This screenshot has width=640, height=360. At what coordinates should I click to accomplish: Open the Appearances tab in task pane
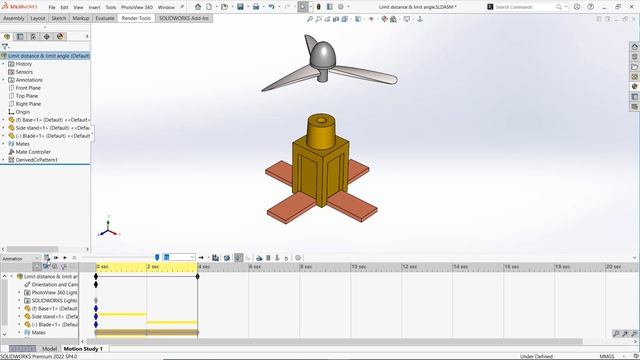[x=634, y=87]
